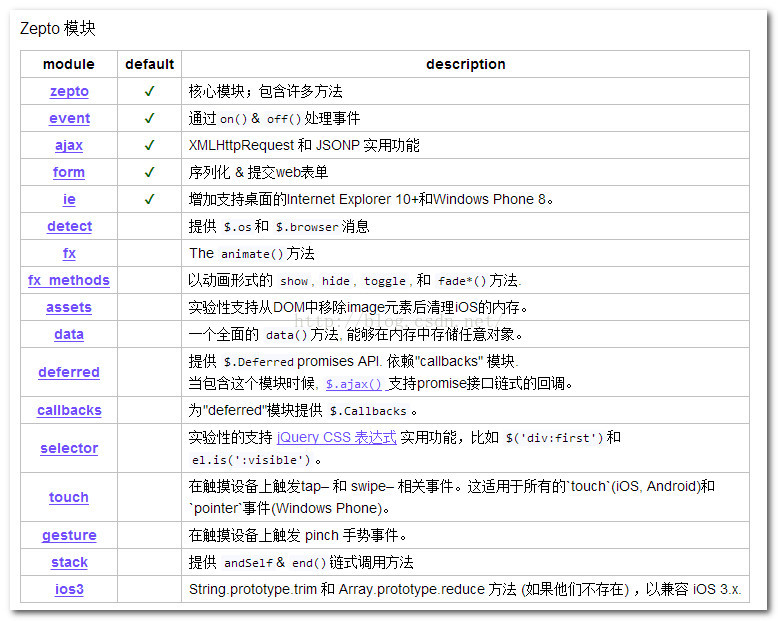Follow the jQuery CSS 表达式 link
Screen dimensions: 778x621
pos(336,437)
